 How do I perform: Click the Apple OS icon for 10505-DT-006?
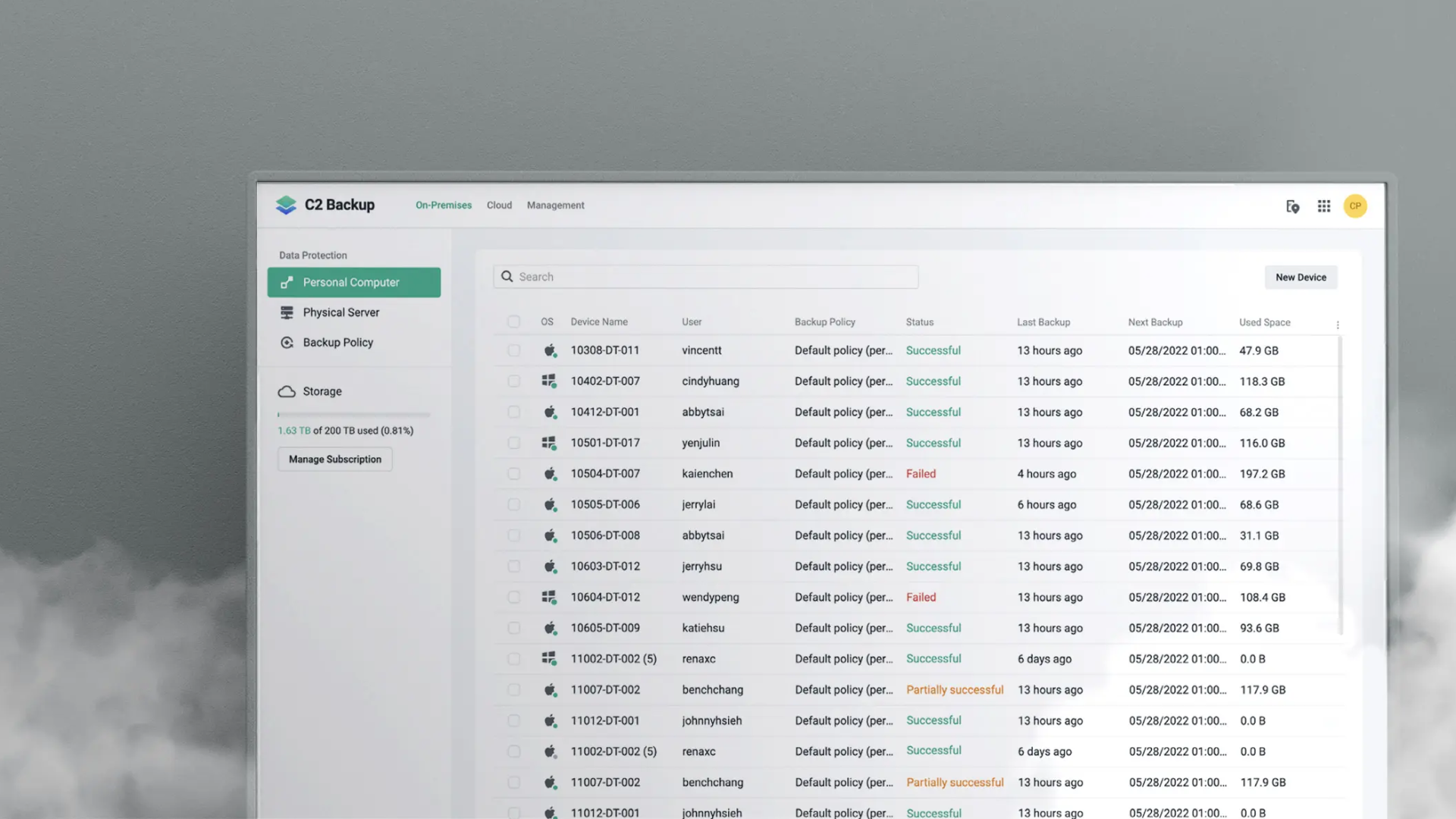[550, 504]
